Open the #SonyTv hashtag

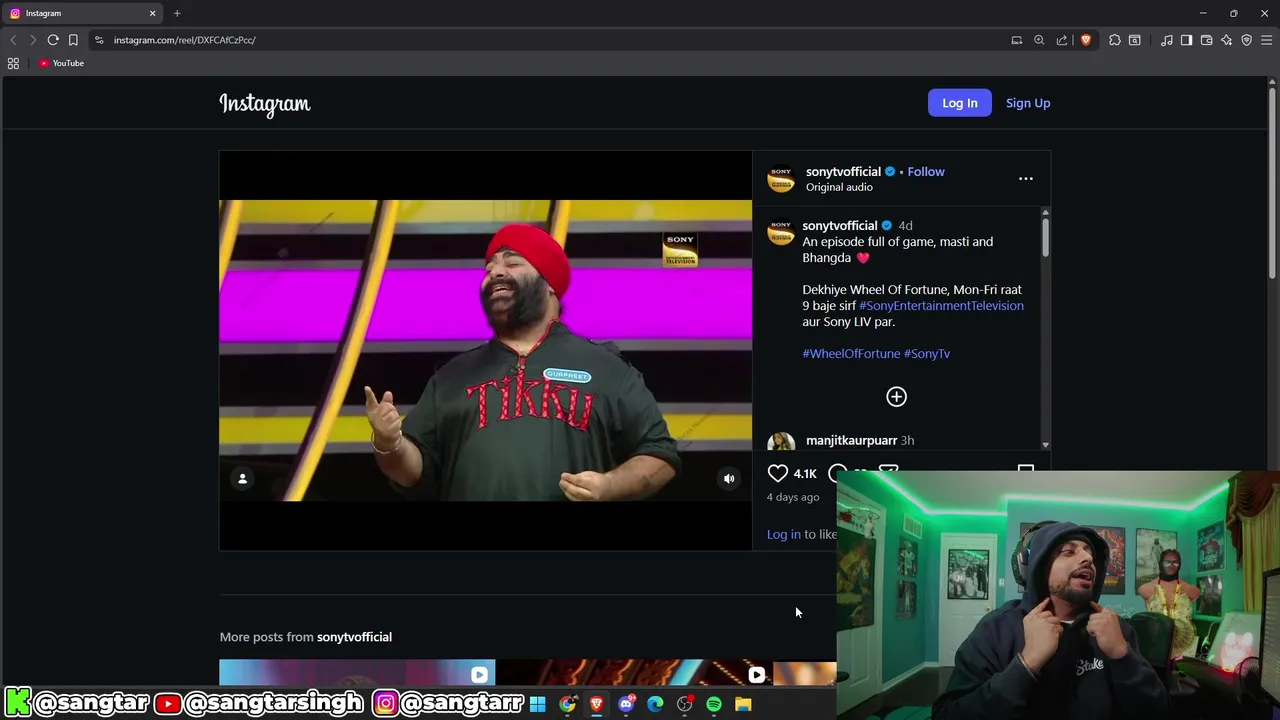click(x=927, y=353)
